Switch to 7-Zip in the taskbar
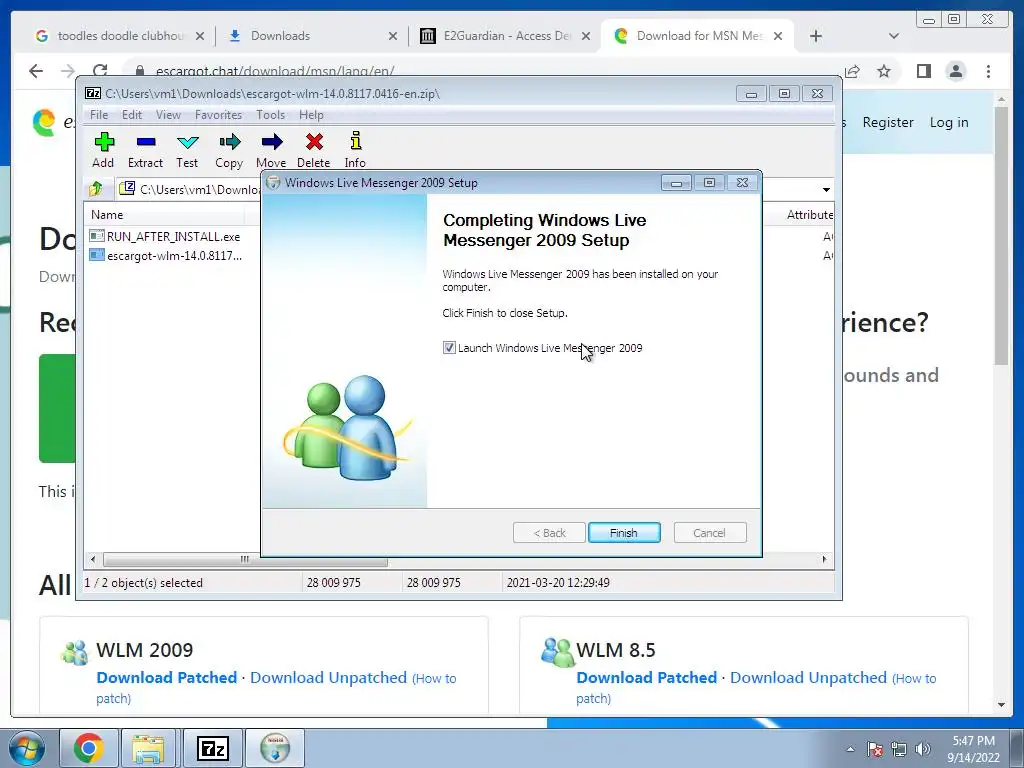The image size is (1024, 768). click(x=213, y=748)
